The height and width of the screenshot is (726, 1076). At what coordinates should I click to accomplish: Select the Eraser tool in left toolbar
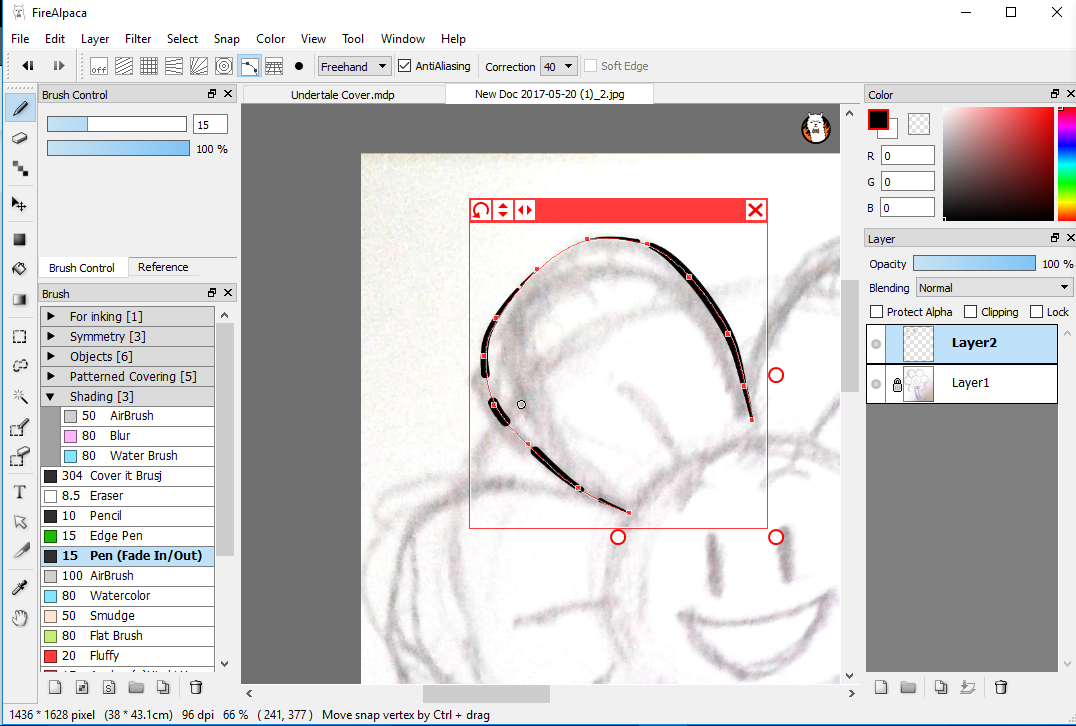coord(20,138)
